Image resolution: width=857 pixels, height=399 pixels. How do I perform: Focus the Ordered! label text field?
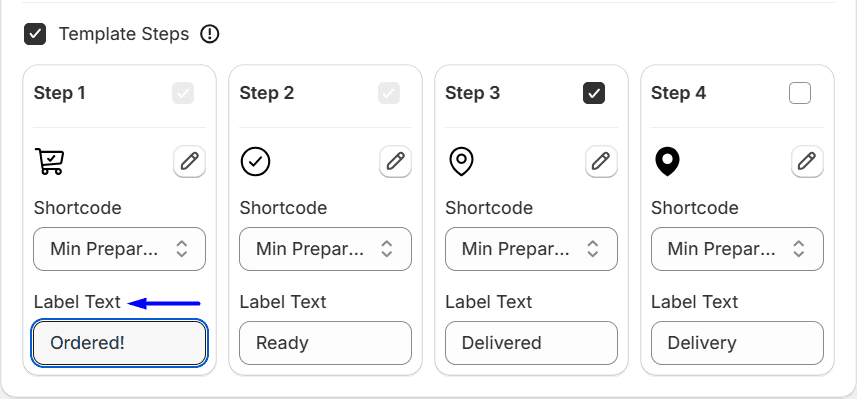(119, 343)
